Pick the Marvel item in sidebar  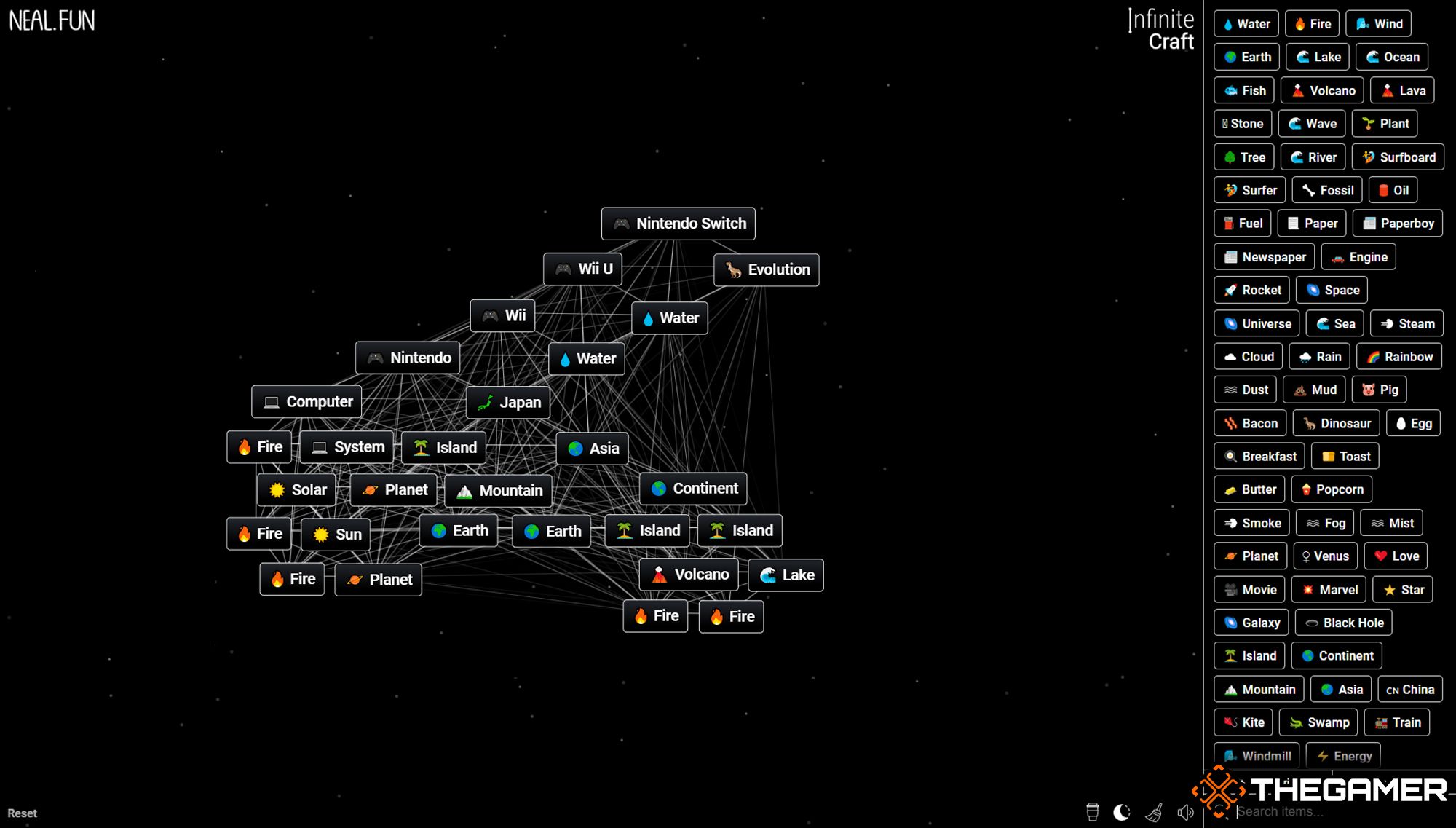1329,590
